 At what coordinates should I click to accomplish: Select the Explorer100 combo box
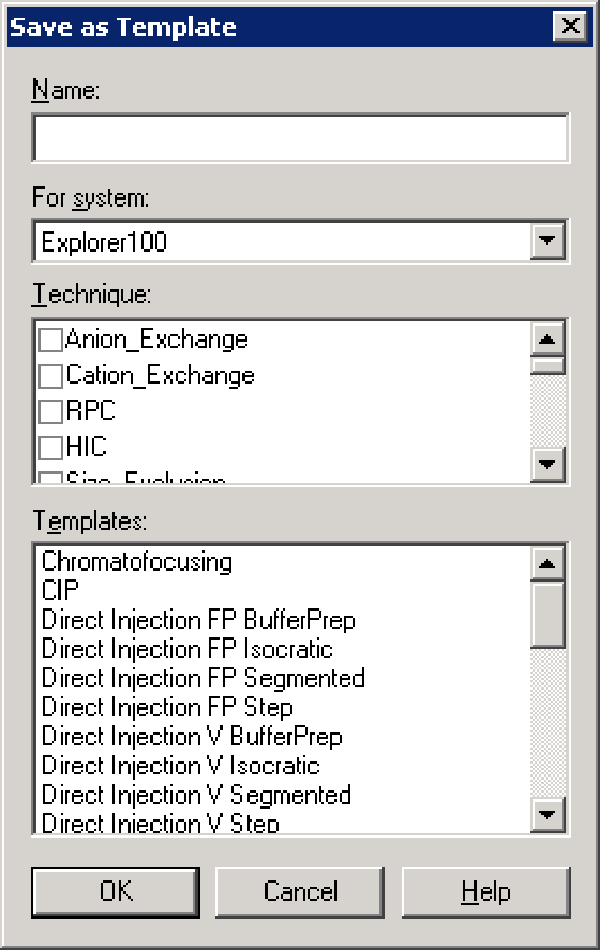pos(301,241)
